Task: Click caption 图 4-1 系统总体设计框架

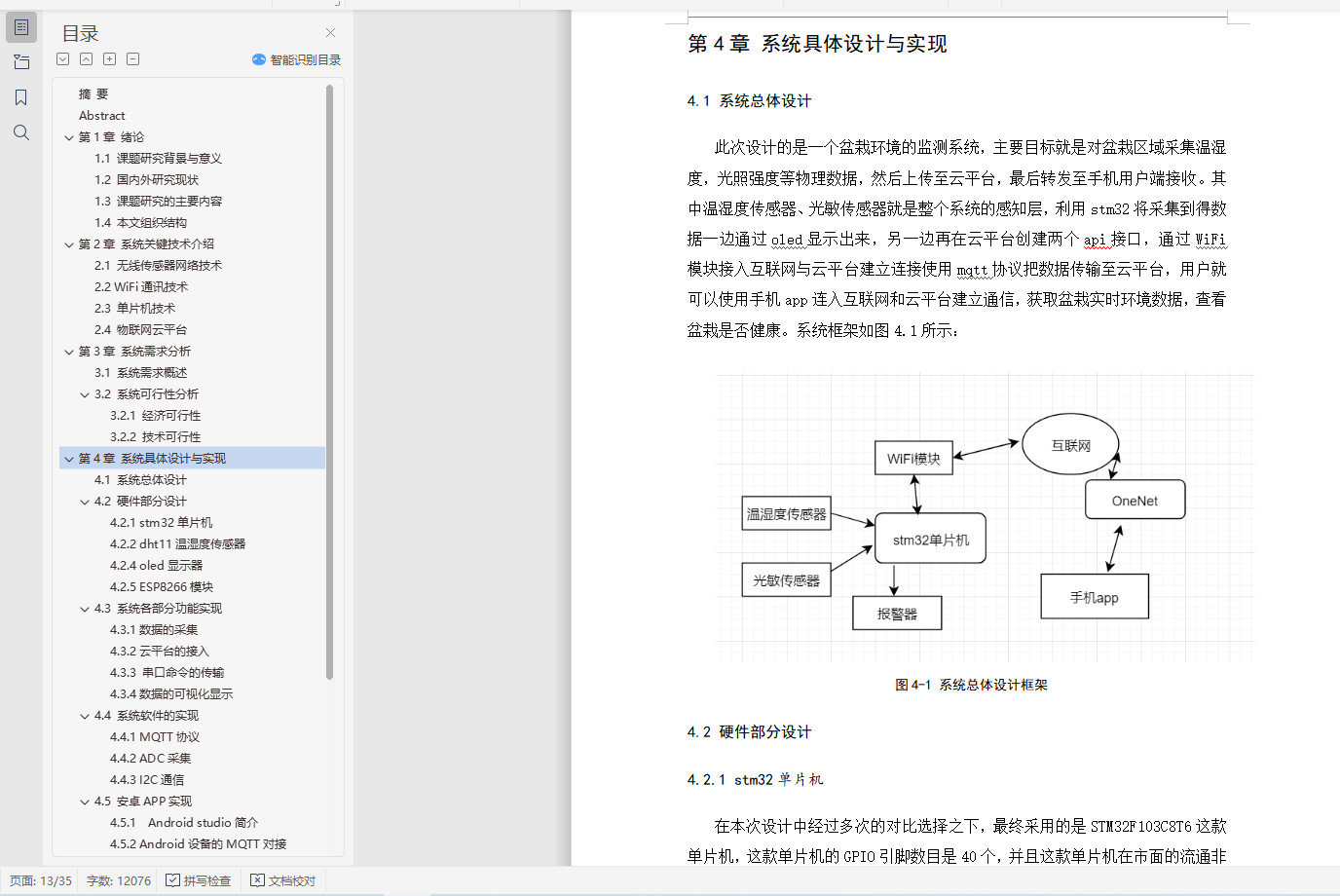Action: point(971,685)
